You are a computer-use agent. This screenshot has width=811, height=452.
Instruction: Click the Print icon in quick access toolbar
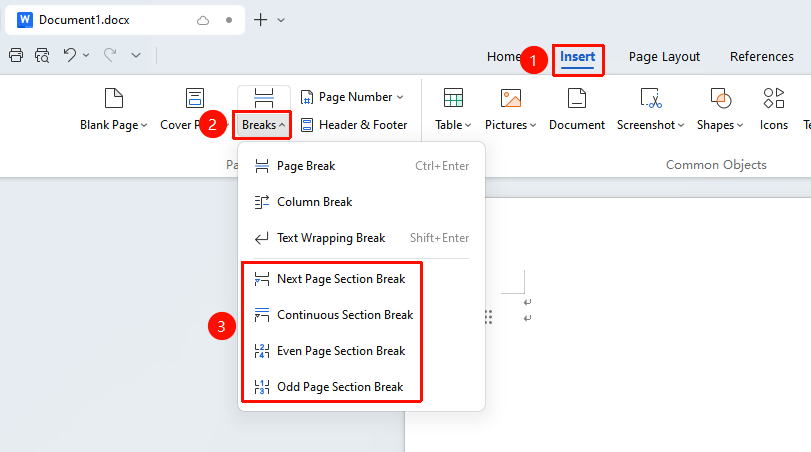coord(16,55)
